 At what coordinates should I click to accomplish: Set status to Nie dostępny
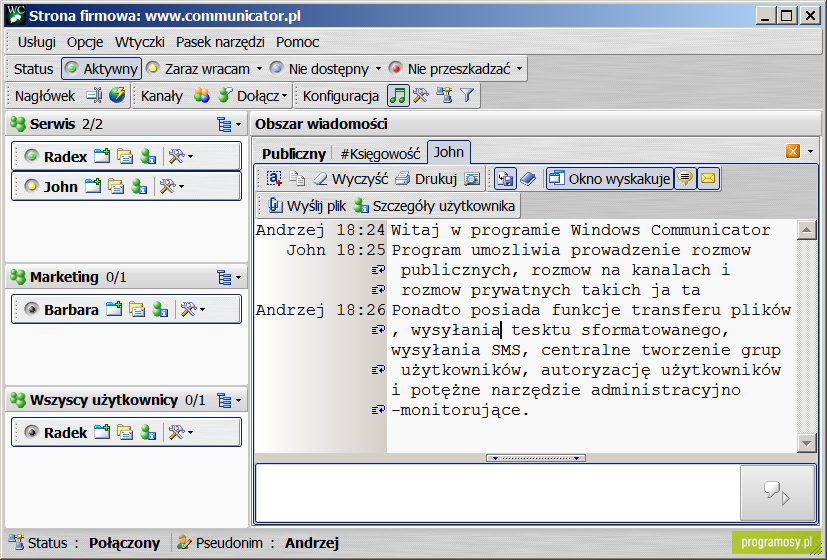tap(320, 69)
